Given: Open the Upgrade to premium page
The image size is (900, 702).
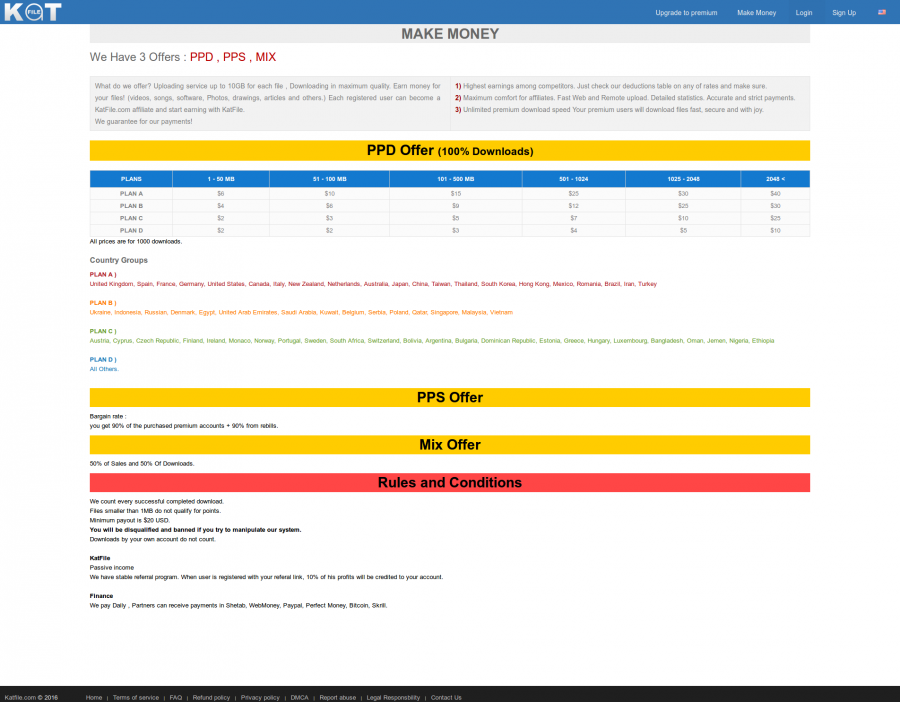Looking at the screenshot, I should [686, 13].
